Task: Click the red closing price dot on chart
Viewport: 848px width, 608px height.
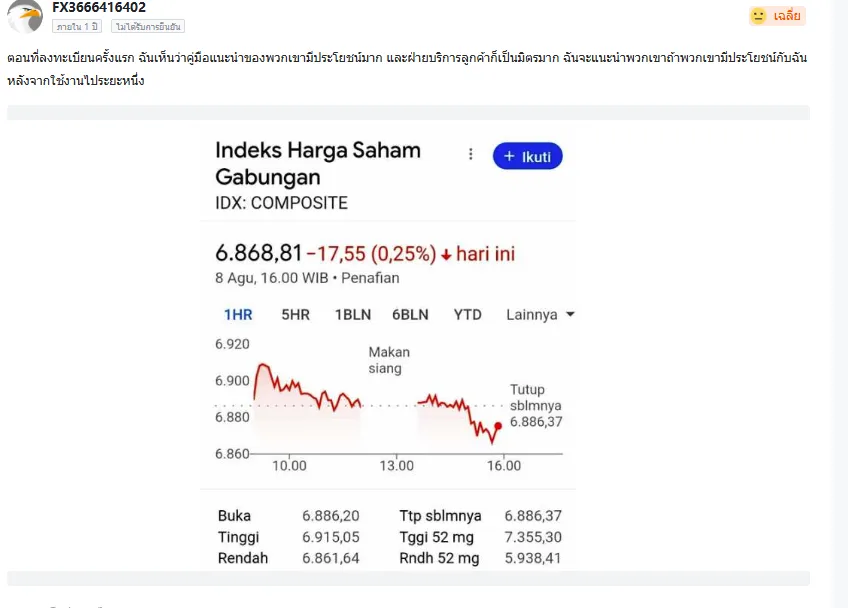Action: (498, 426)
